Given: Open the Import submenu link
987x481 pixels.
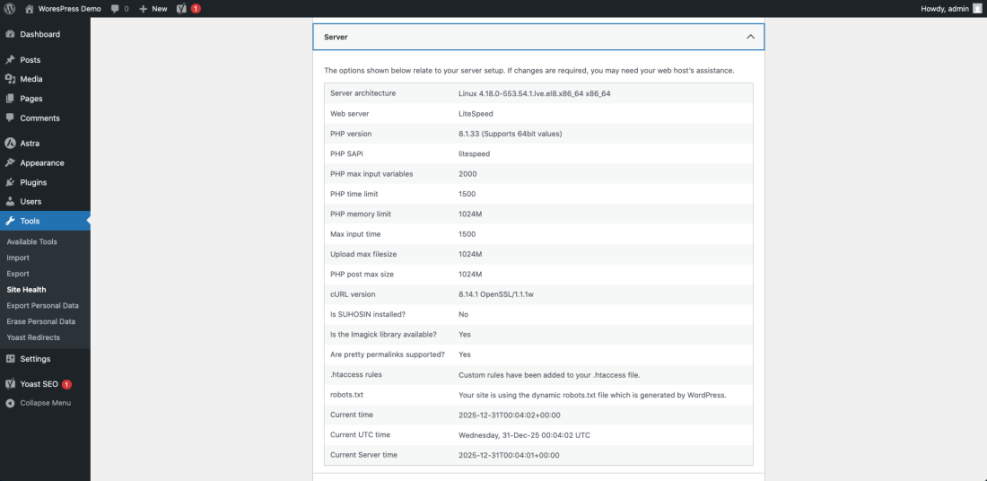Looking at the screenshot, I should click(x=18, y=257).
